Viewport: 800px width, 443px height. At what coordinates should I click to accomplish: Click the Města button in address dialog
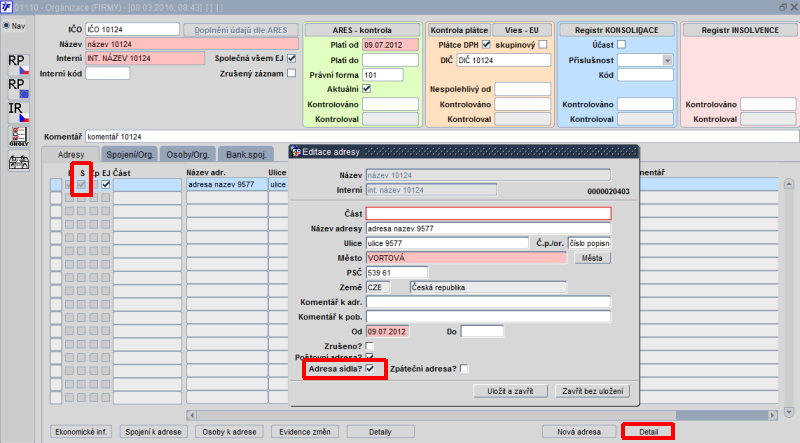(592, 258)
